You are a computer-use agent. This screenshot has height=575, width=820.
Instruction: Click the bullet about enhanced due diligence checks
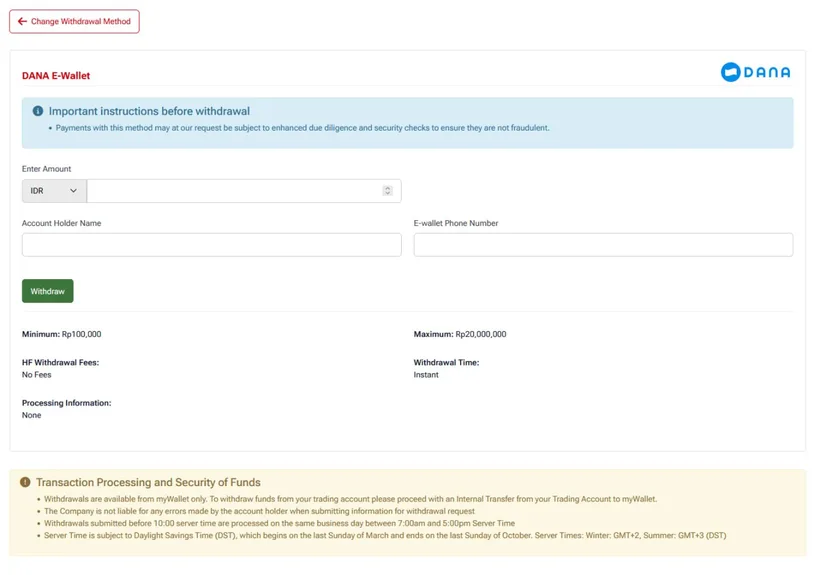click(x=302, y=128)
